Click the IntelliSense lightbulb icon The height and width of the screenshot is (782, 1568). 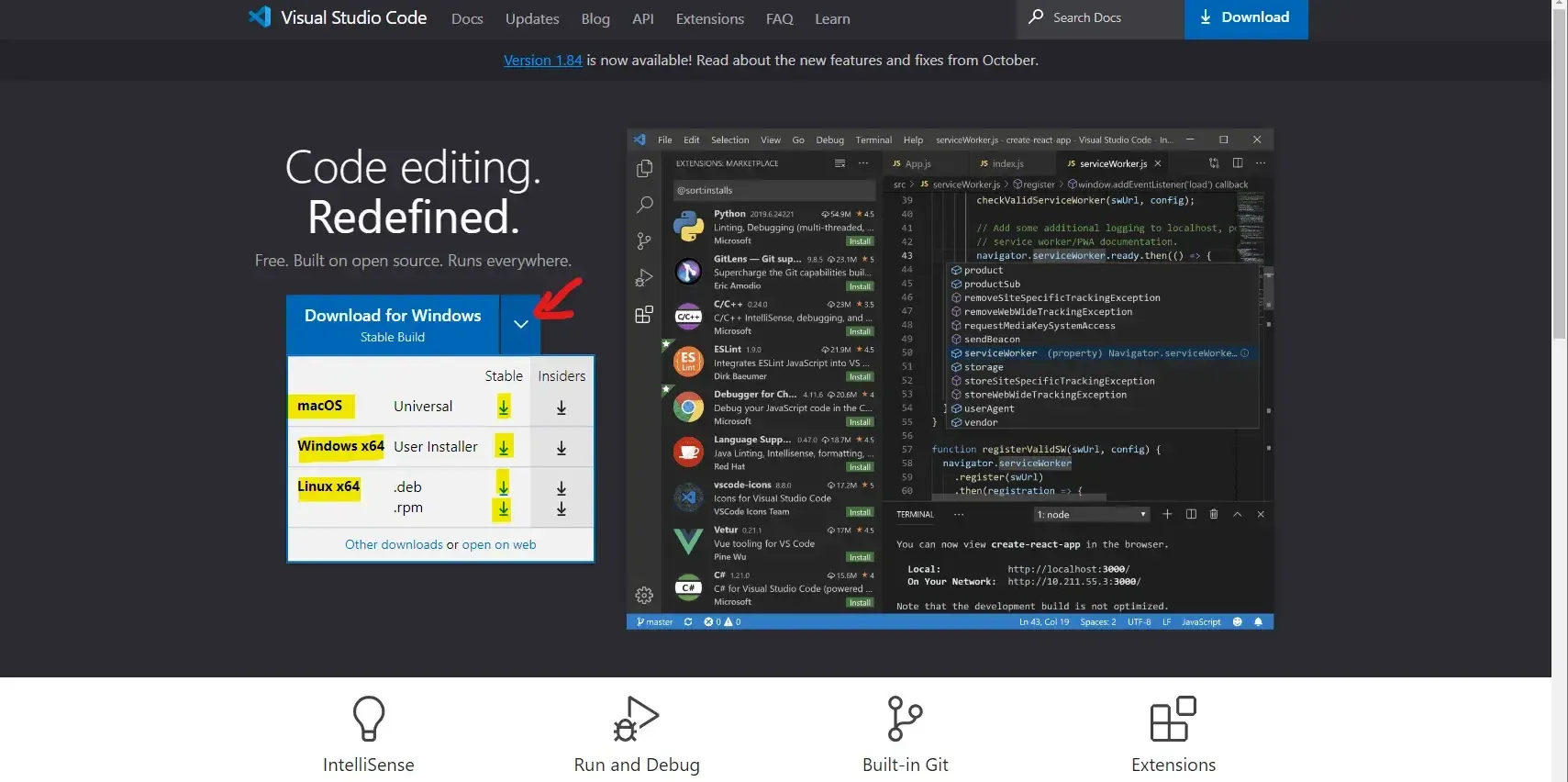coord(369,718)
